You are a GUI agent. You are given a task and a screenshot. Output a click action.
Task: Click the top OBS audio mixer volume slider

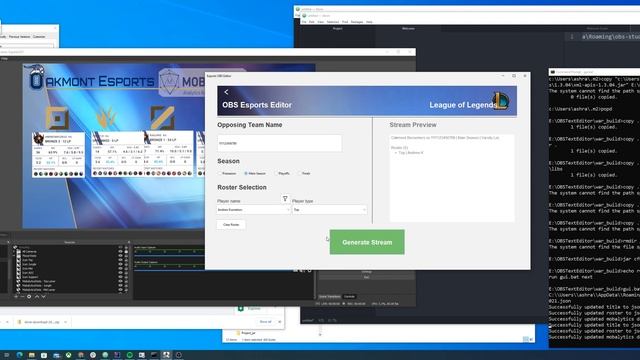[169, 256]
